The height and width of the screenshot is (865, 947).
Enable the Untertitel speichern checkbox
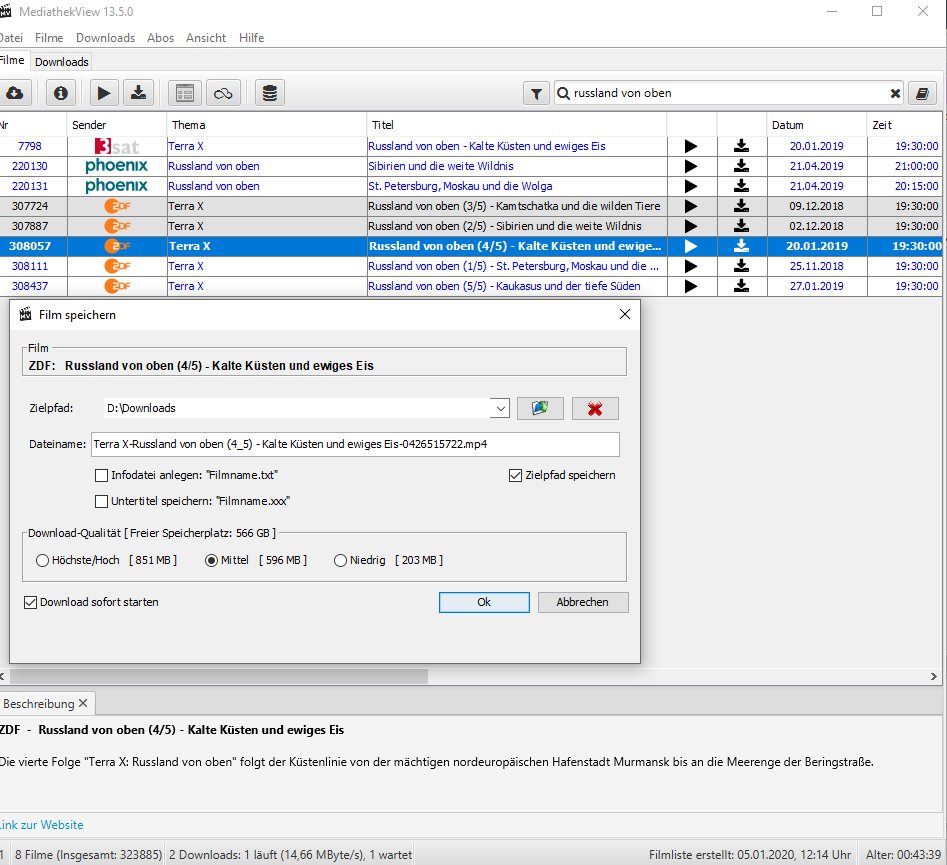pos(101,501)
